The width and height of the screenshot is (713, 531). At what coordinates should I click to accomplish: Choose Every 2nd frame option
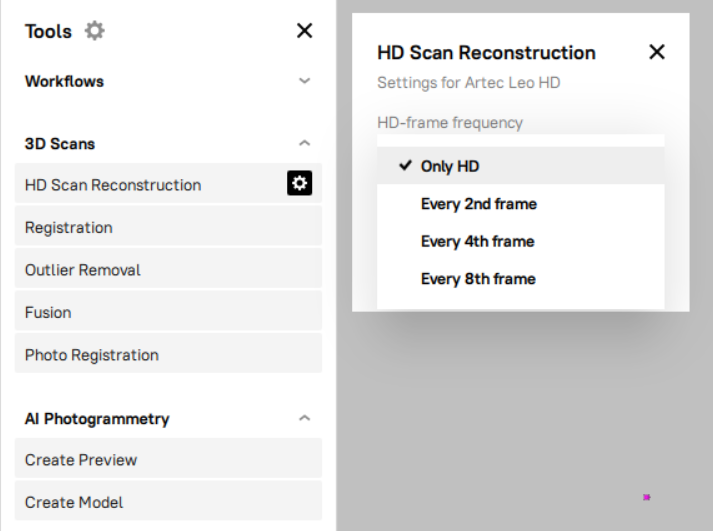tap(521, 204)
